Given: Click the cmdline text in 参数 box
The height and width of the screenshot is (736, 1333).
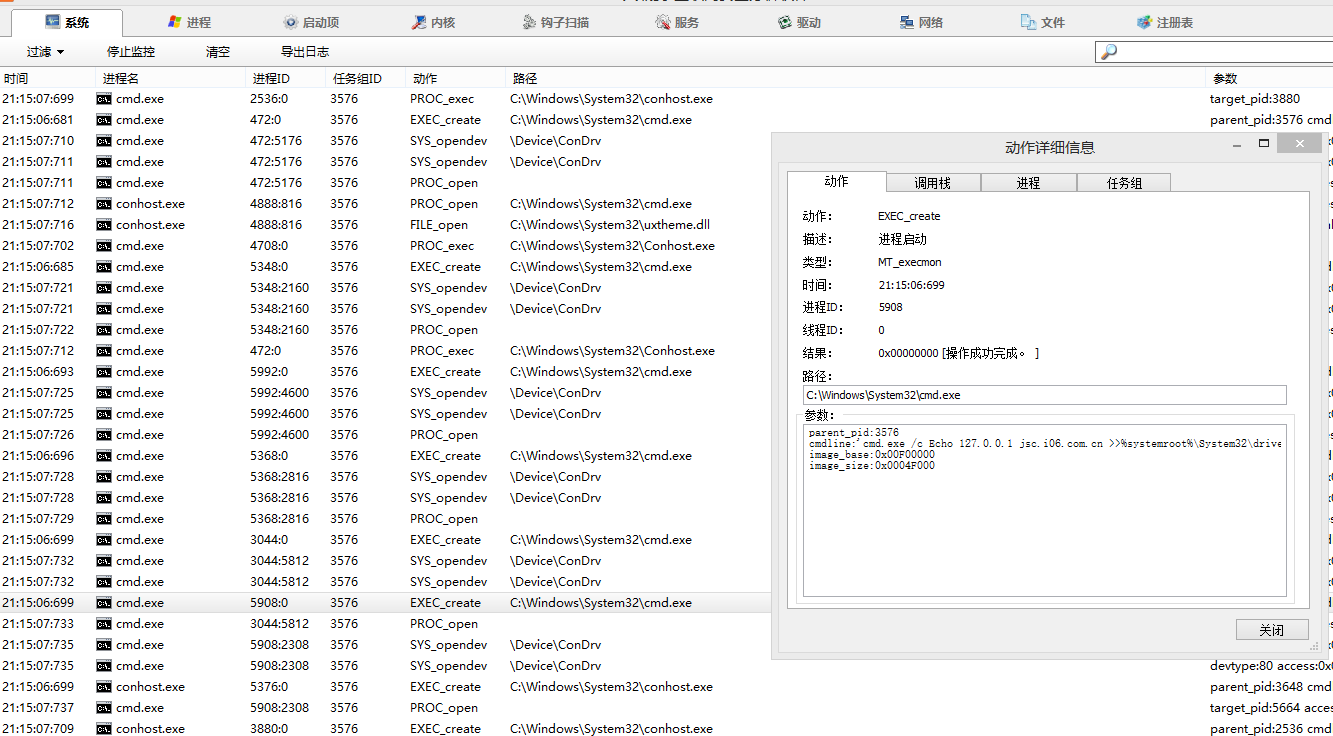Looking at the screenshot, I should pyautogui.click(x=1044, y=443).
